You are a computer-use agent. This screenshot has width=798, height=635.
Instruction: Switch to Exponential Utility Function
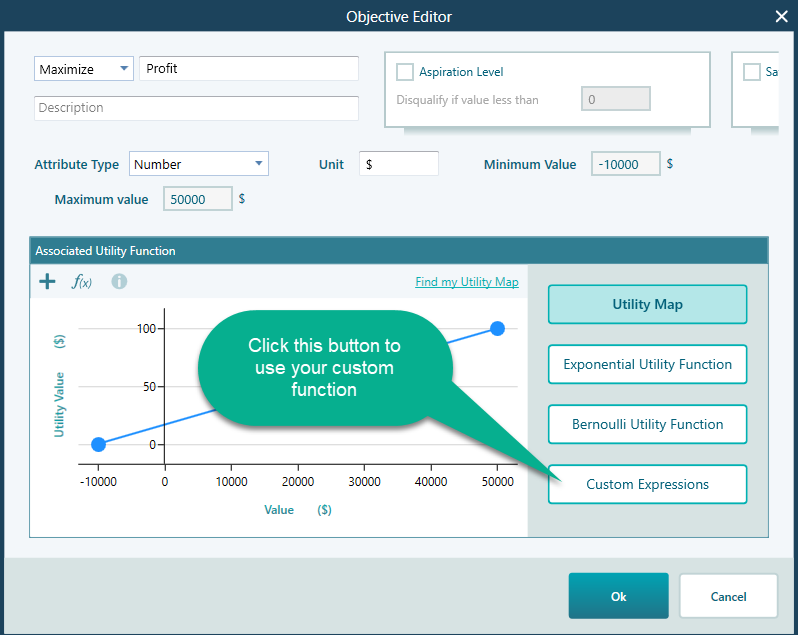[x=647, y=365]
